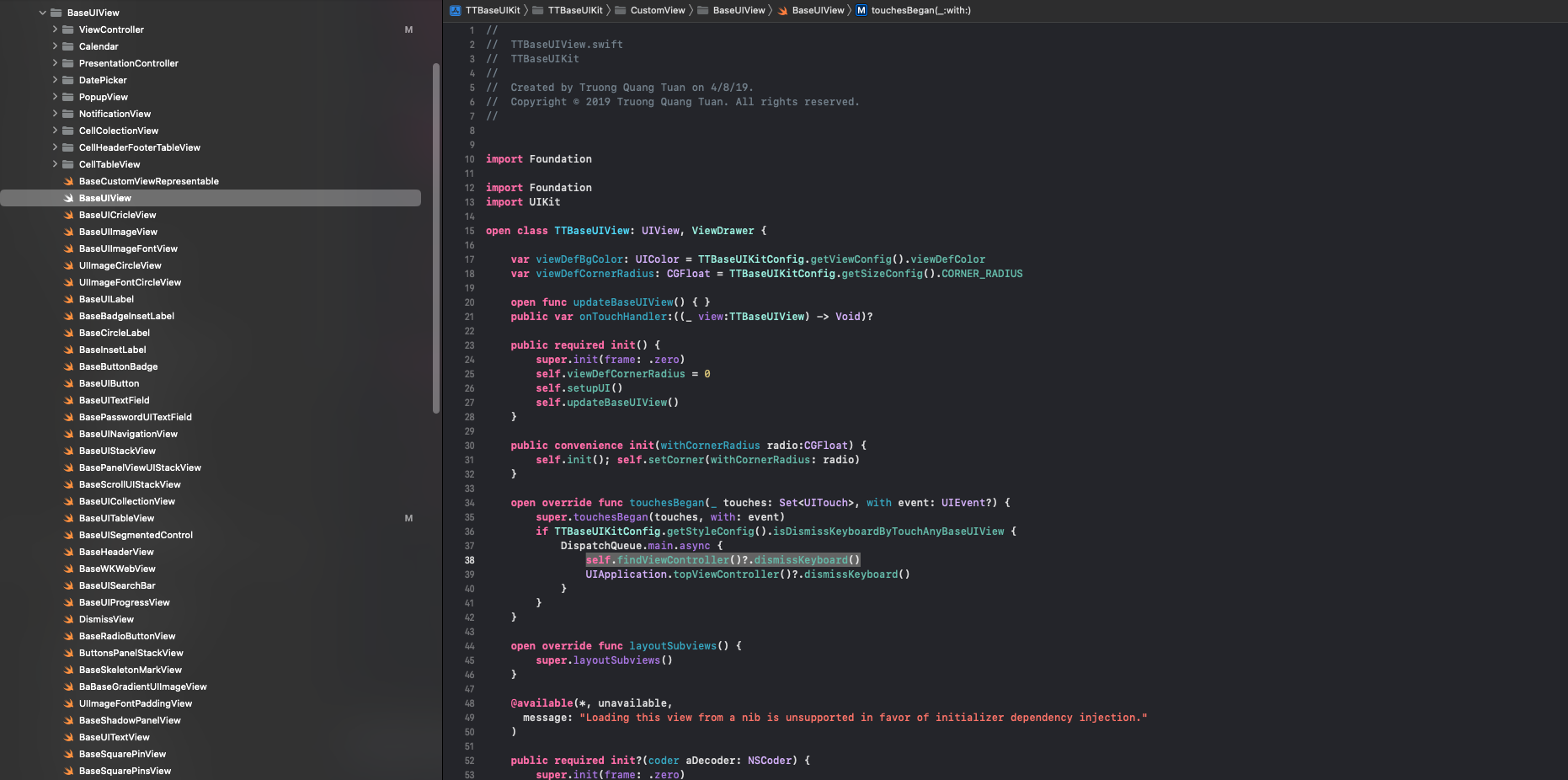The image size is (1568, 780).
Task: Click the Swift icon of BaseUINavigationView
Action: point(69,434)
